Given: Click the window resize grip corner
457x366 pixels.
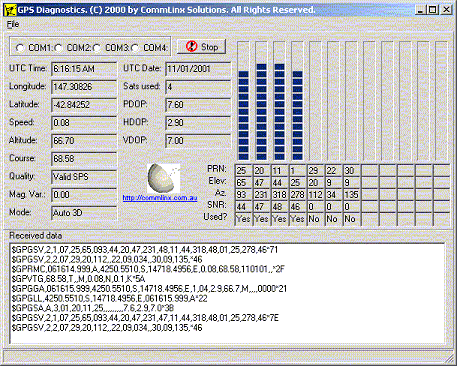Looking at the screenshot, I should click(x=449, y=358).
